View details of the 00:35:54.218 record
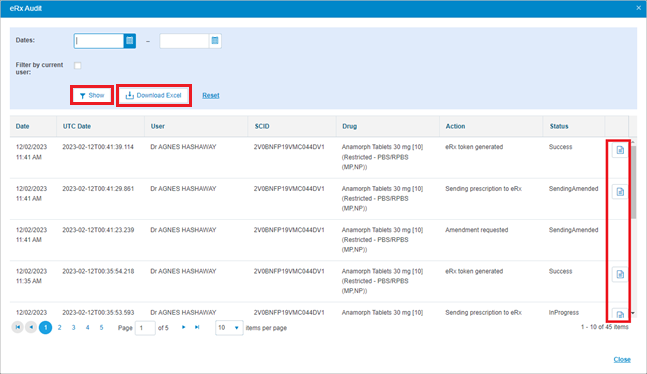 coord(620,274)
